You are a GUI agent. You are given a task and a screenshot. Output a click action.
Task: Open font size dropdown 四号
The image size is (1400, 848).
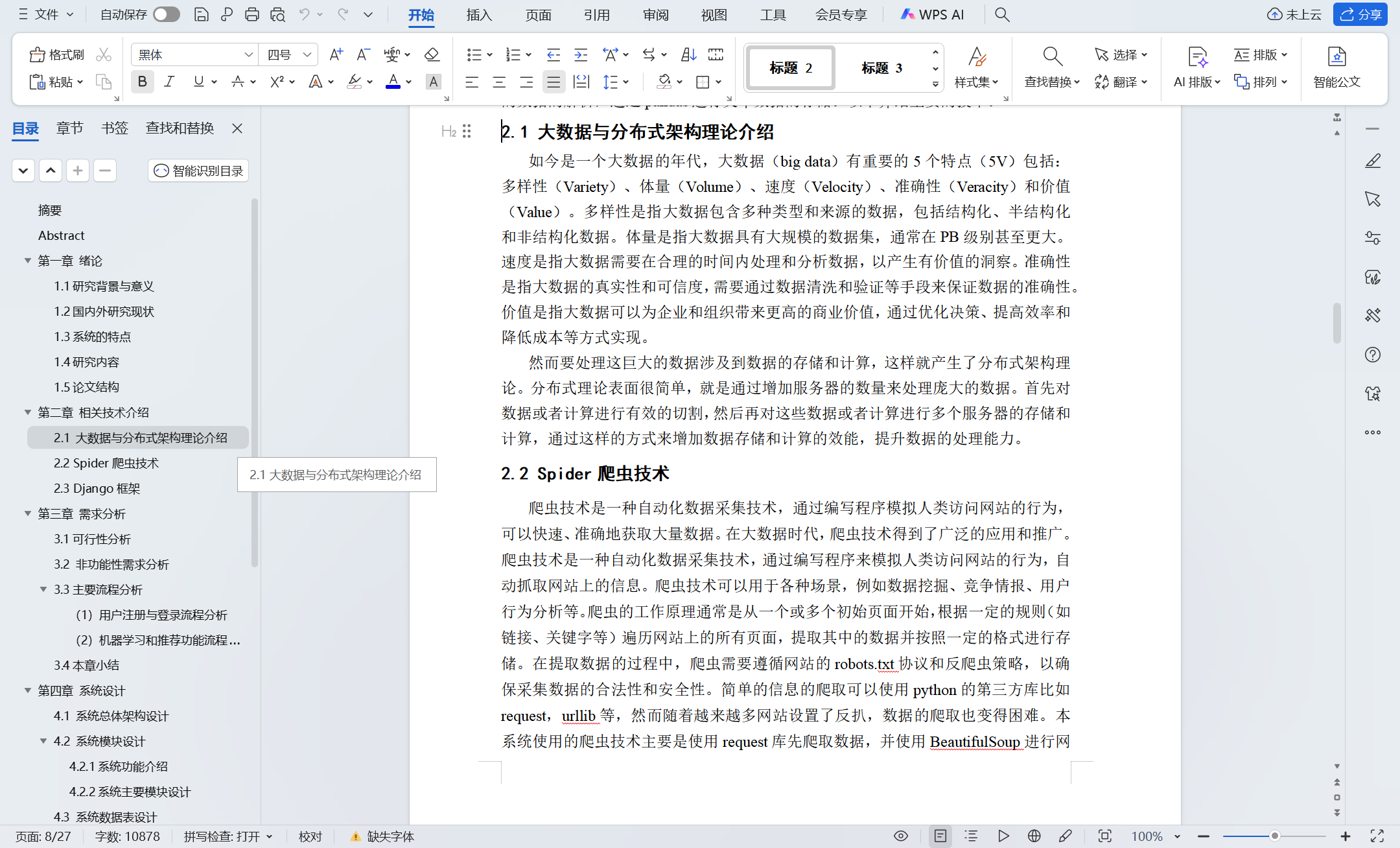pos(307,55)
